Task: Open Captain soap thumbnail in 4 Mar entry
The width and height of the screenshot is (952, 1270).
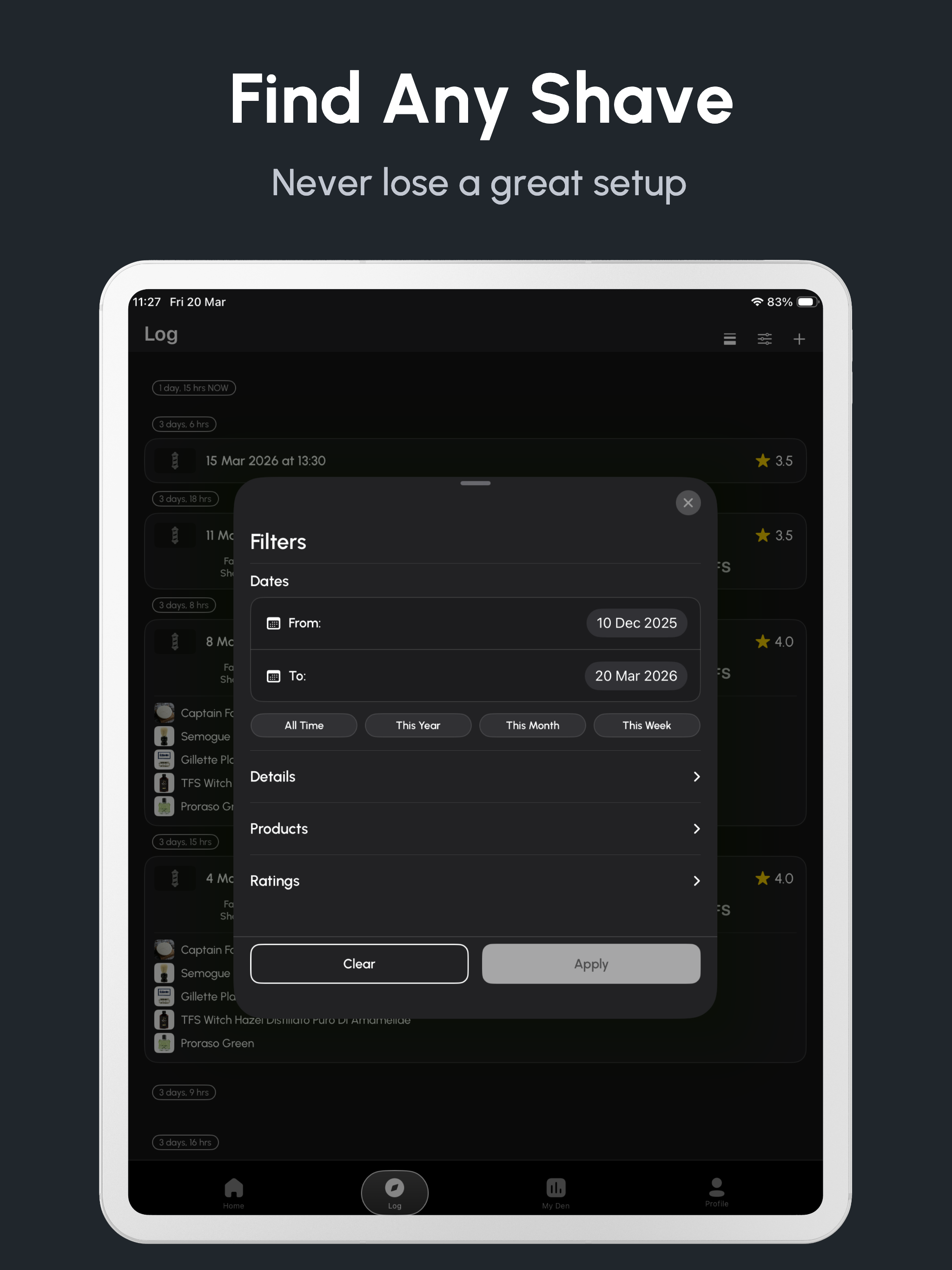Action: pos(164,950)
